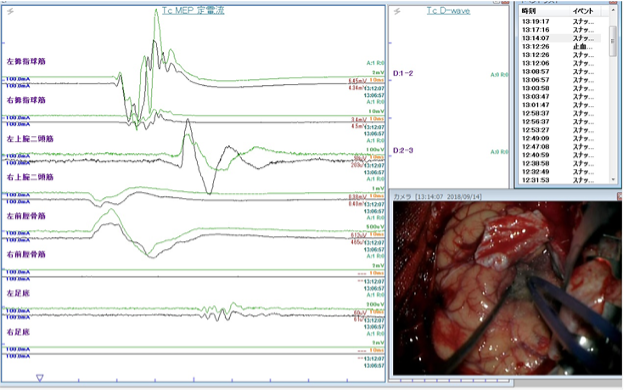Image resolution: width=625 pixels, height=391 pixels.
Task: Click the surgical camera image
Action: click(x=507, y=288)
